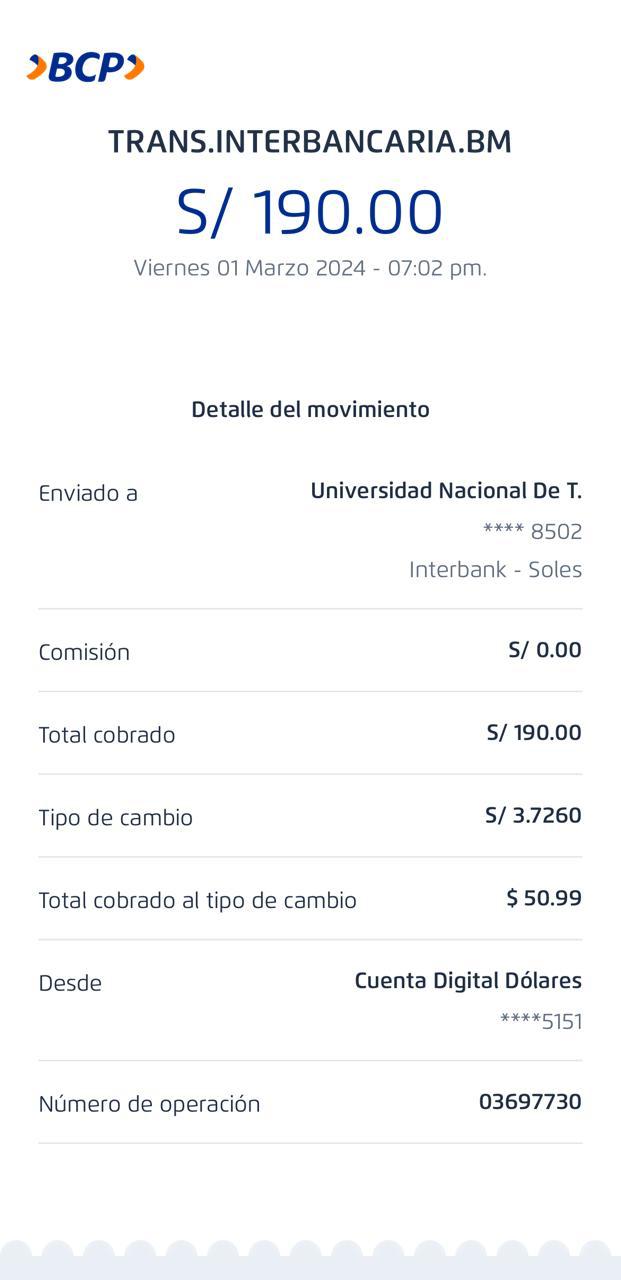Click the TRANS.INTERBANCARIA.BM title
The image size is (621, 1280).
310,142
